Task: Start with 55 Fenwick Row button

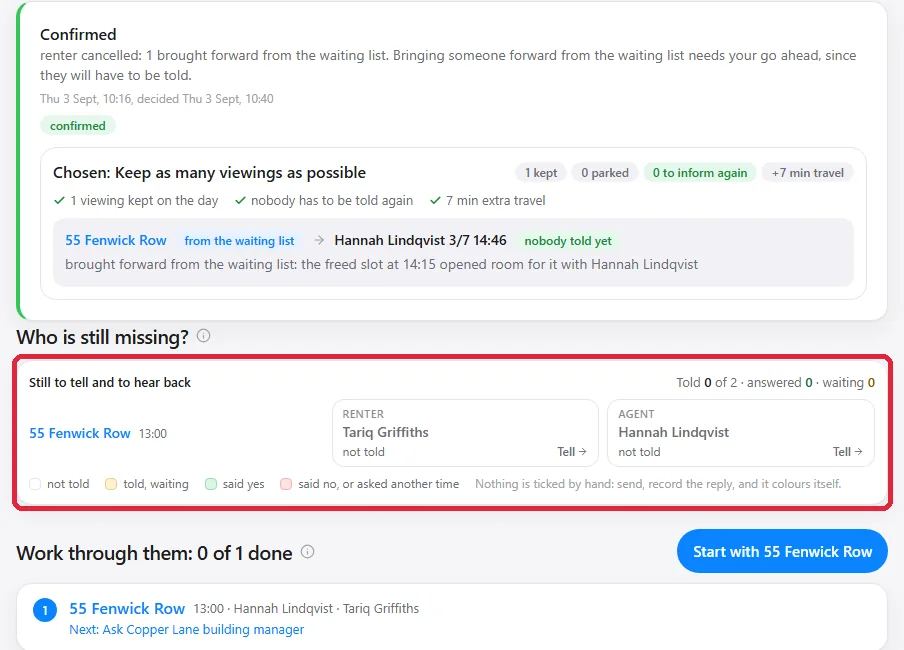Action: coord(782,551)
